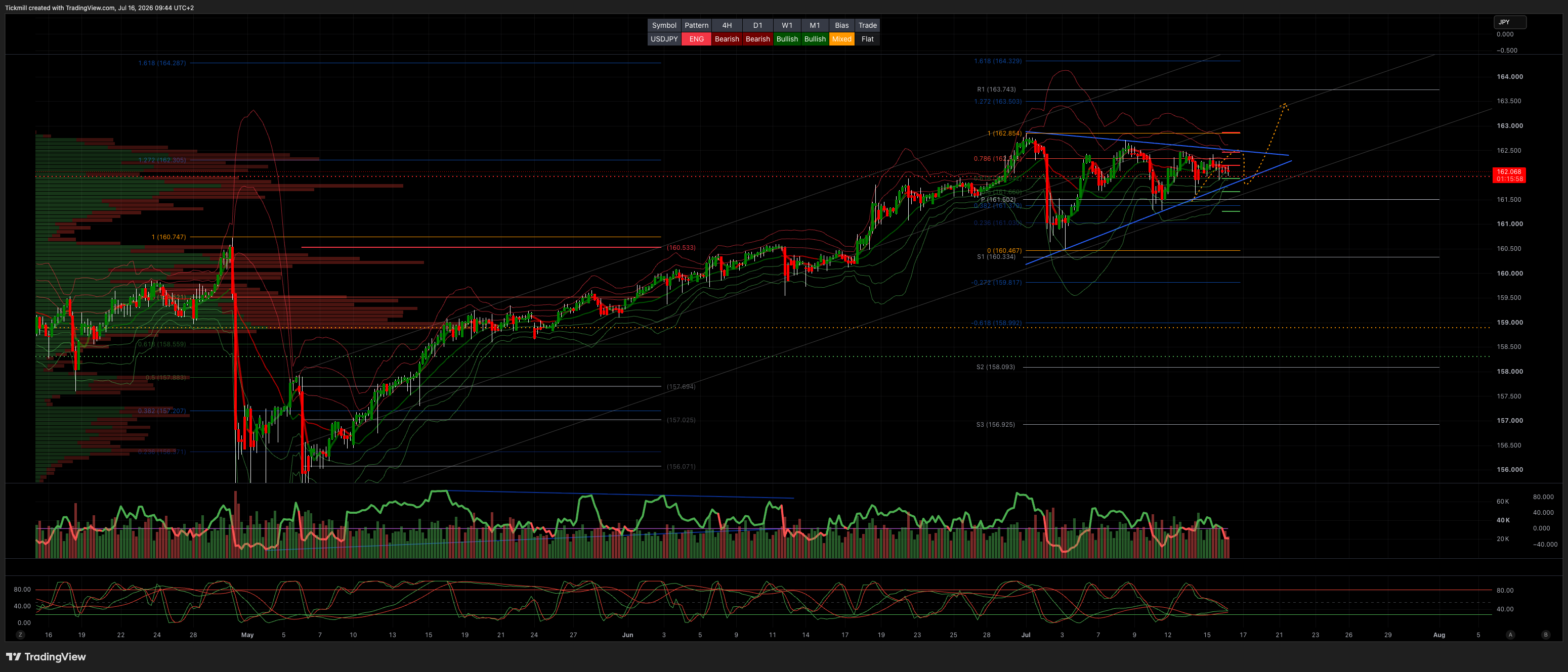Open the JPY currency selector
1568x672 pixels.
click(x=1510, y=22)
